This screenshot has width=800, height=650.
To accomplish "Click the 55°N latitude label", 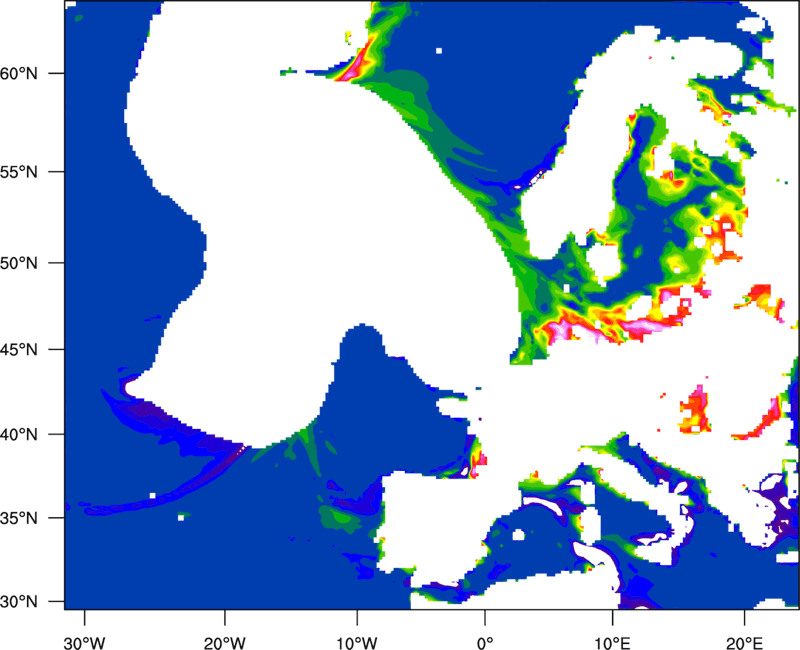I will pos(19,172).
